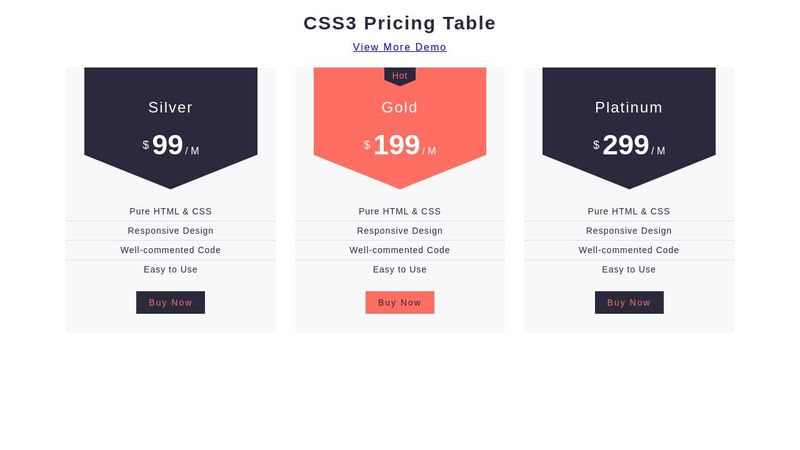800x450 pixels.
Task: Click Buy Now under Gold plan
Action: 399,303
